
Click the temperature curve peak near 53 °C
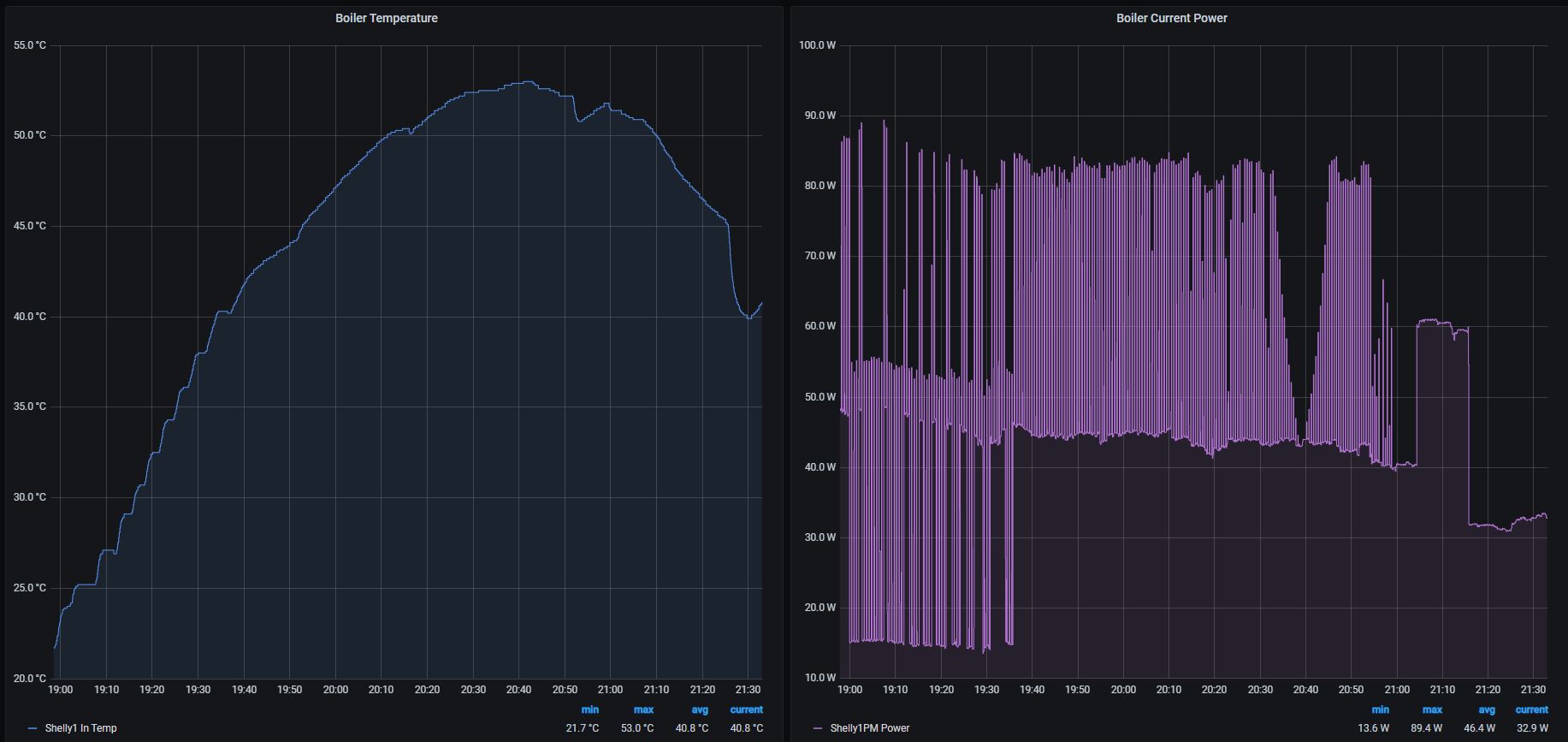coord(526,82)
